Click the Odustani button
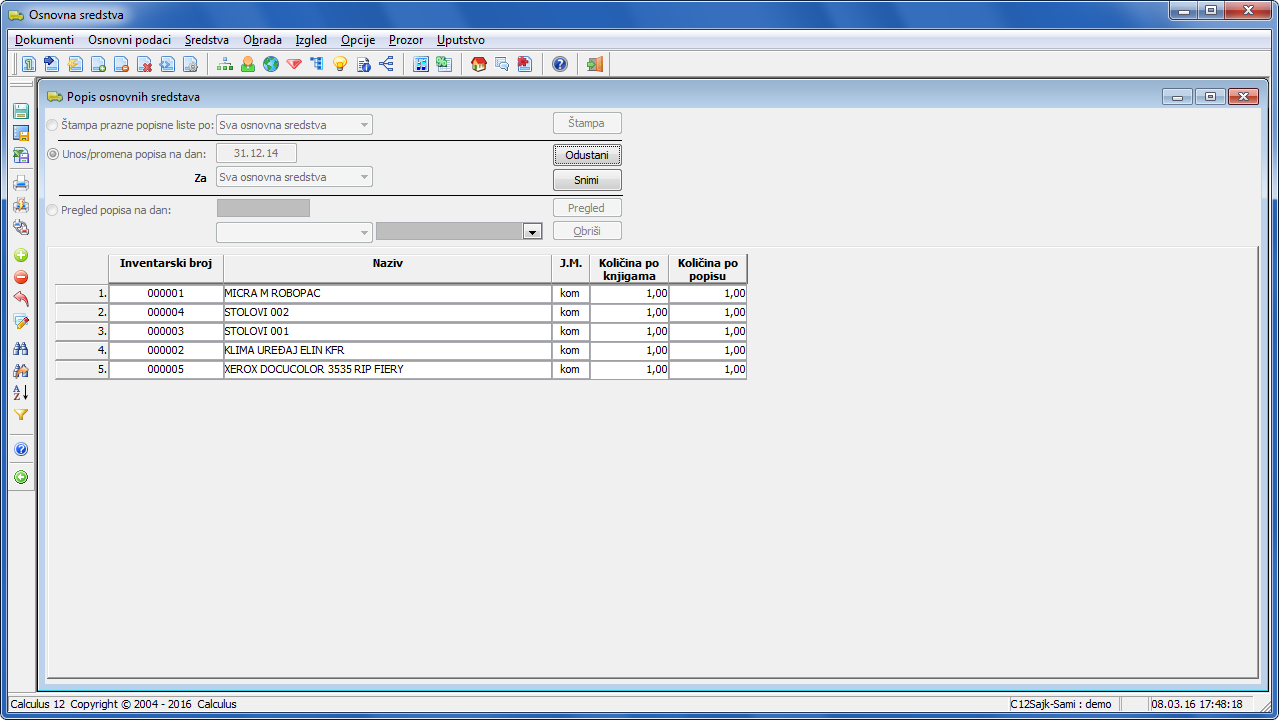This screenshot has width=1279, height=720. [587, 155]
